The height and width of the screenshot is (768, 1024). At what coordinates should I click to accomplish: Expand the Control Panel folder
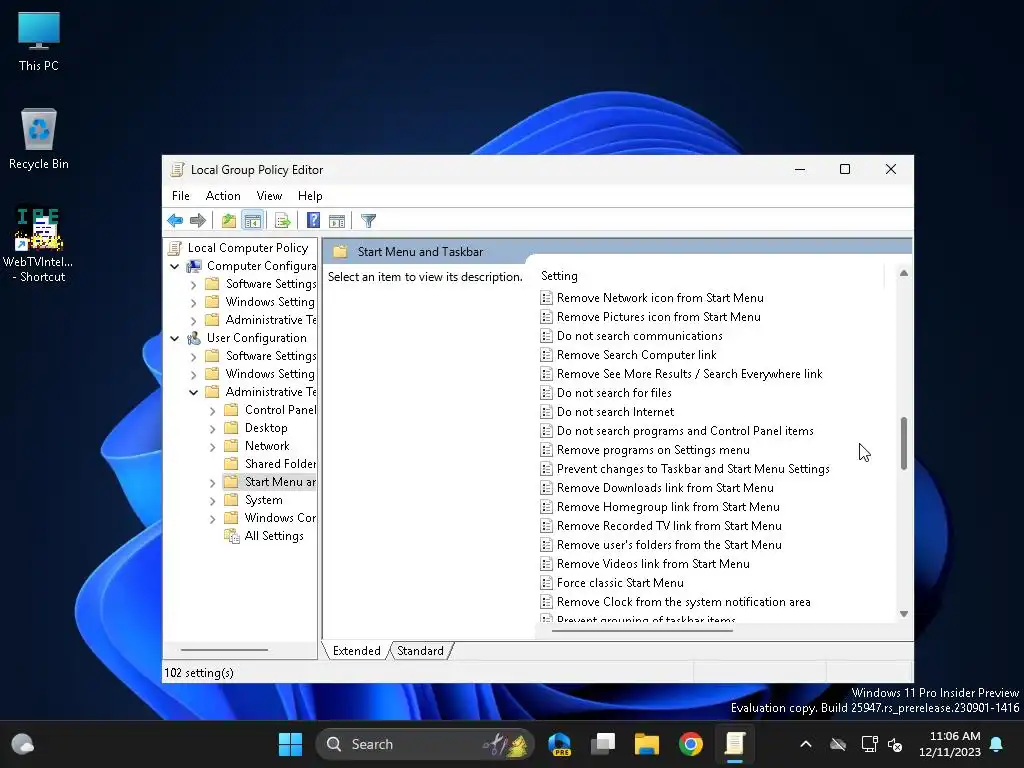(212, 411)
